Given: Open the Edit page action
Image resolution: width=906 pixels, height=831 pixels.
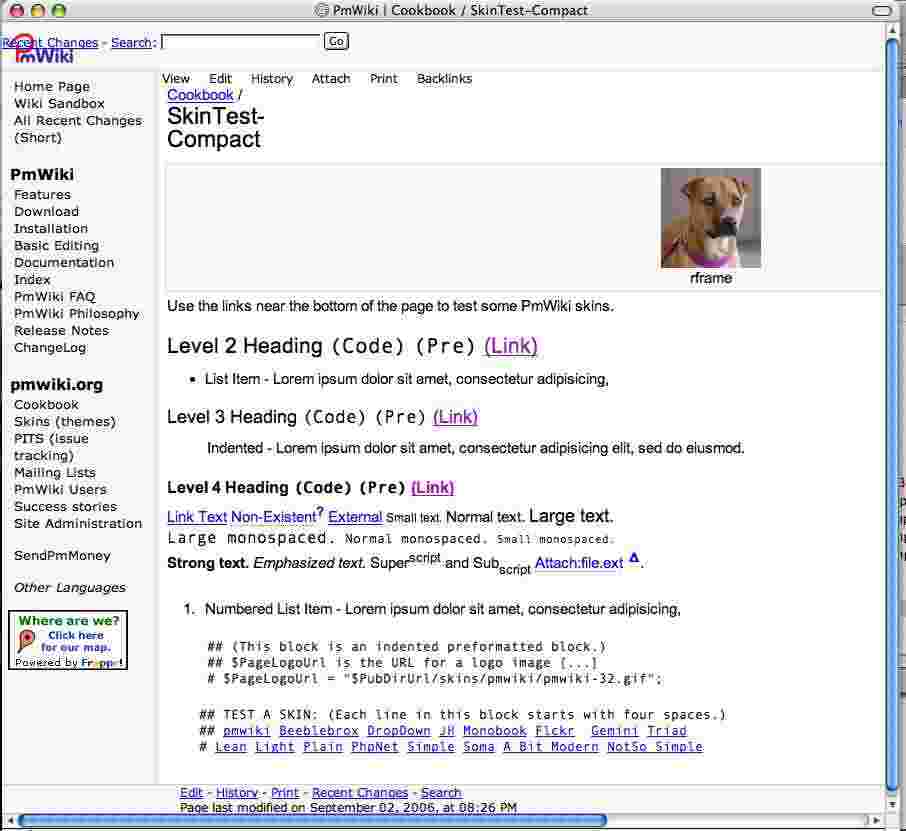Looking at the screenshot, I should (220, 79).
